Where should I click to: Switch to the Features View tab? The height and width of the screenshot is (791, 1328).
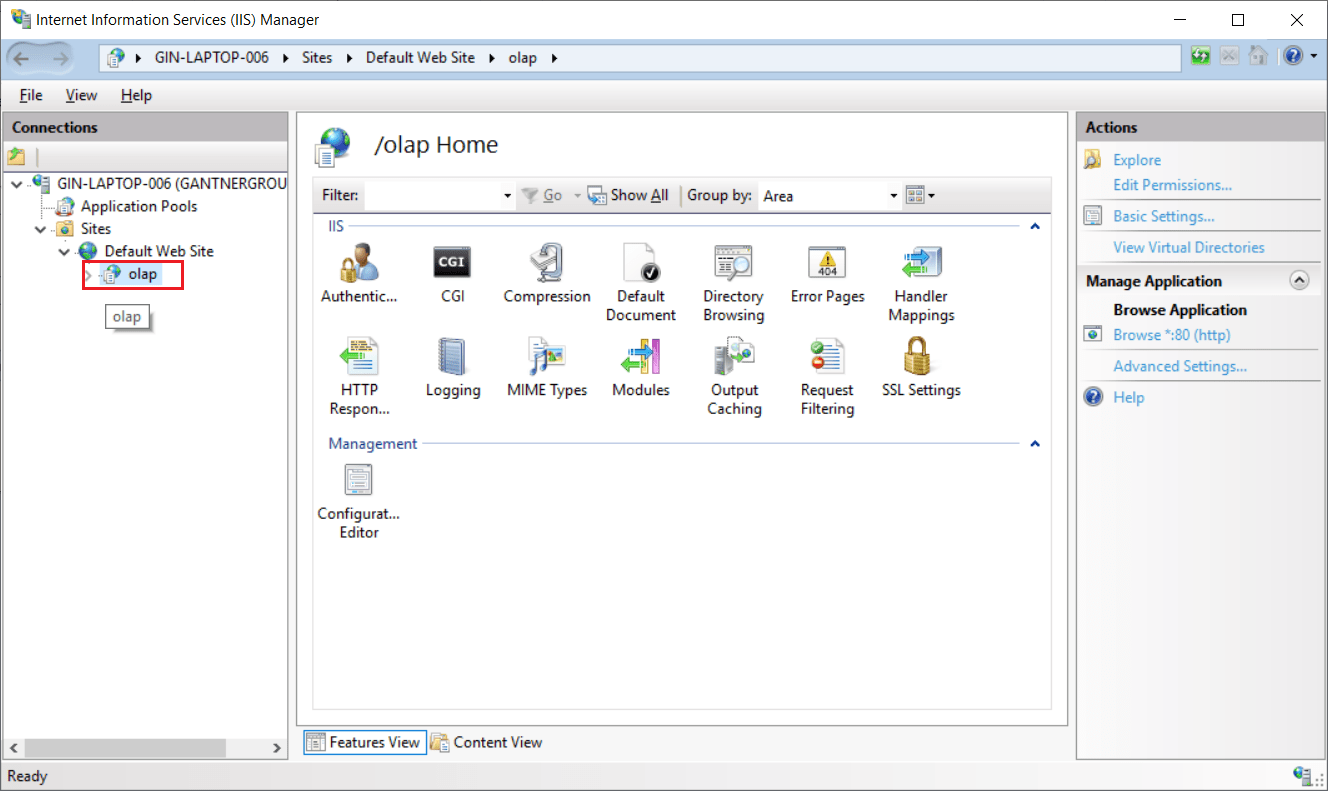pyautogui.click(x=364, y=742)
